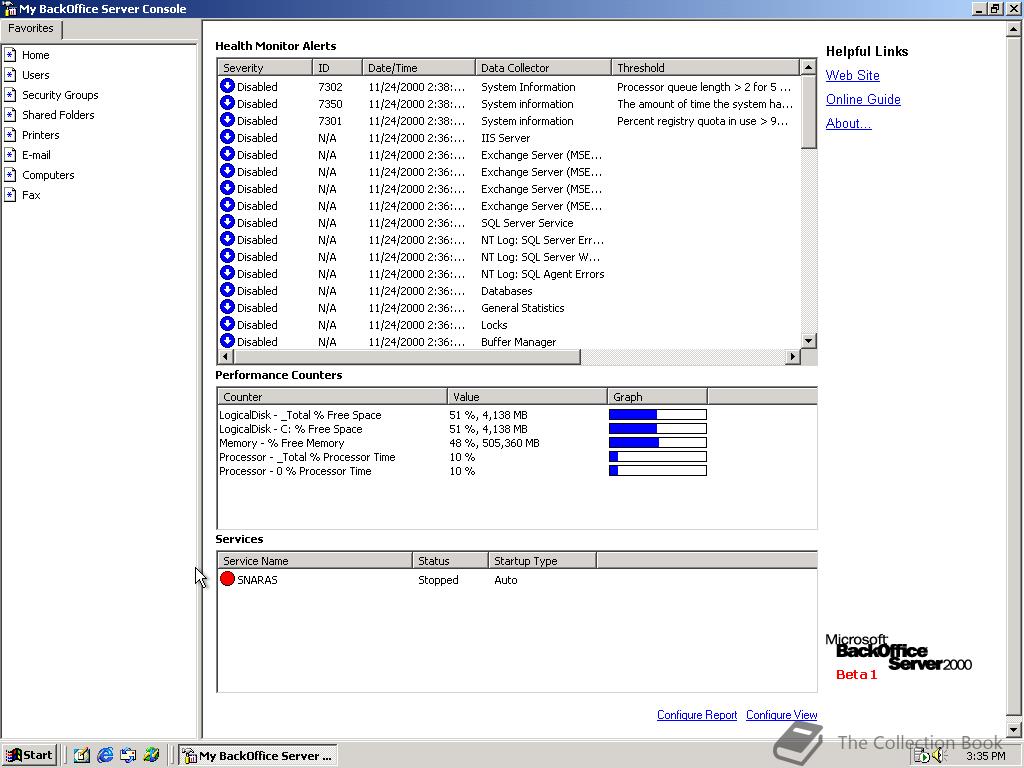
Task: Open Shared Folders in Favorites
Action: [x=58, y=115]
